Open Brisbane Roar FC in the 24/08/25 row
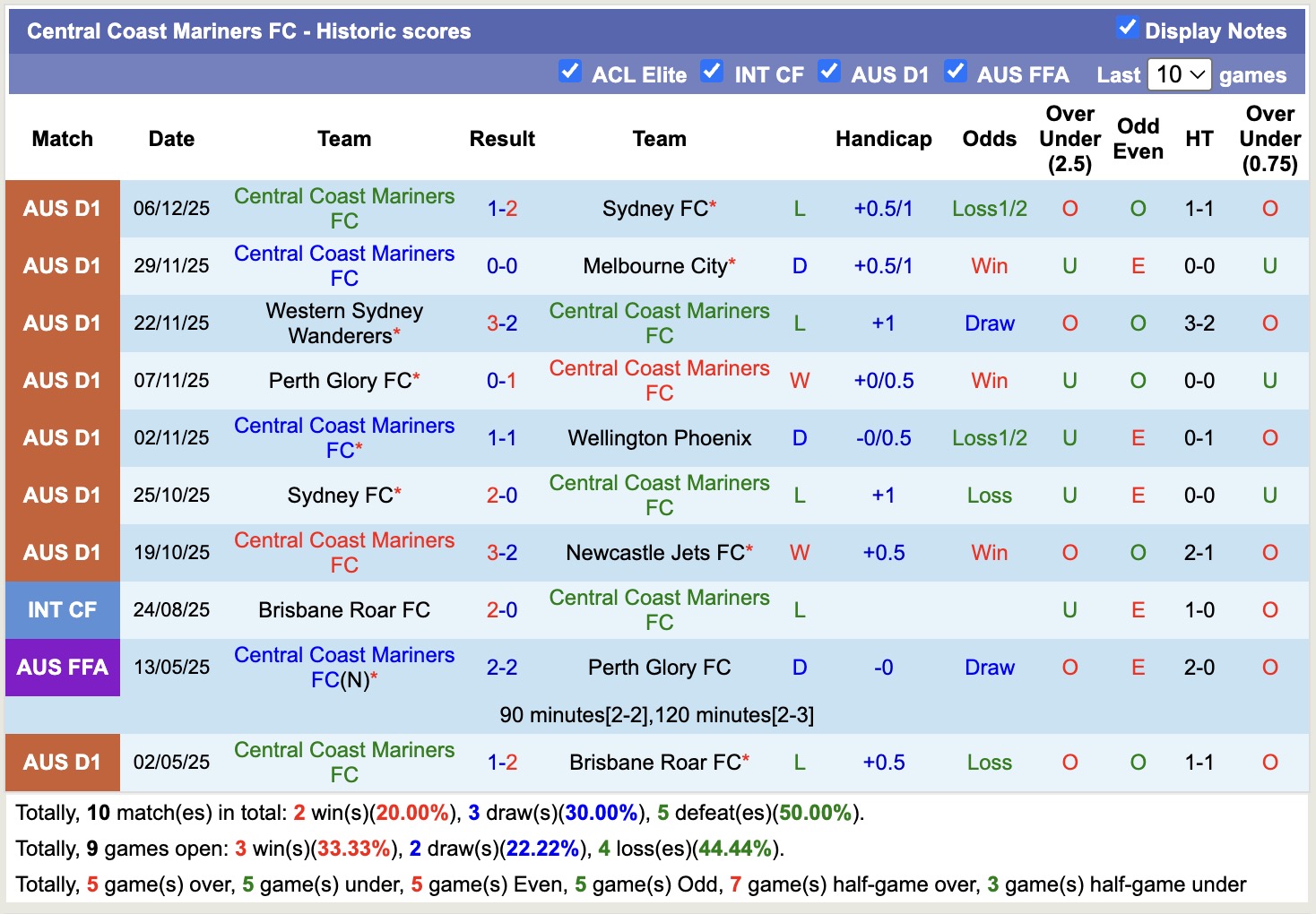The width and height of the screenshot is (1316, 914). (x=344, y=610)
